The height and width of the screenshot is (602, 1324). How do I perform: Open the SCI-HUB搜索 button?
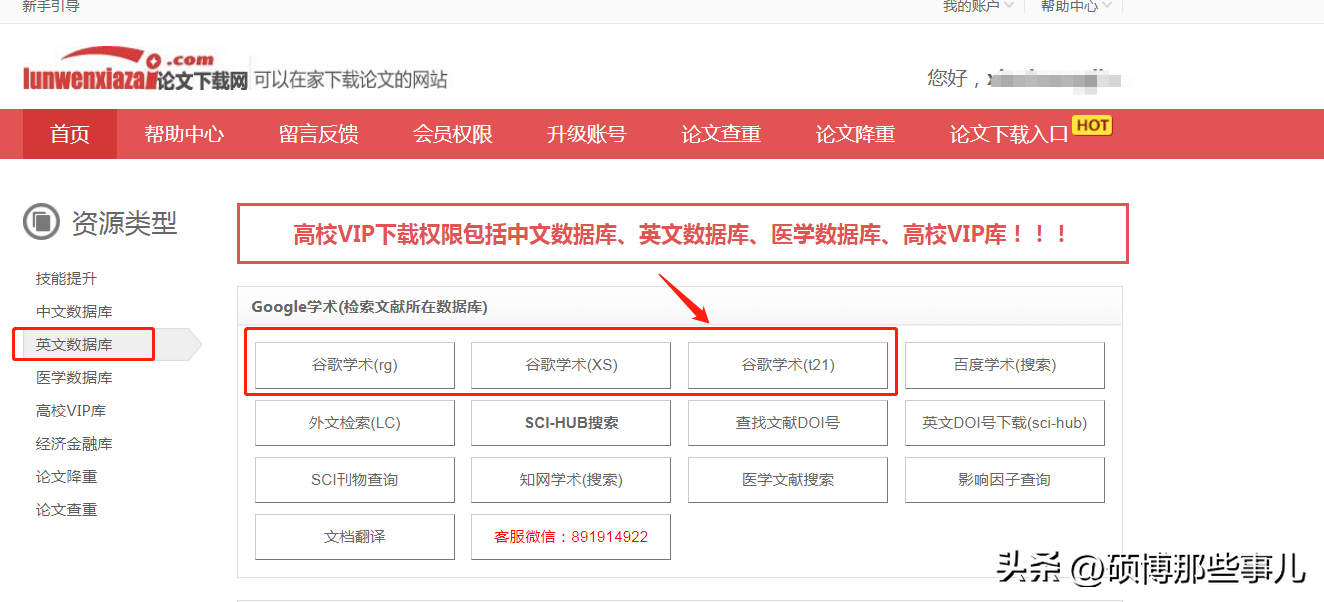tap(571, 423)
